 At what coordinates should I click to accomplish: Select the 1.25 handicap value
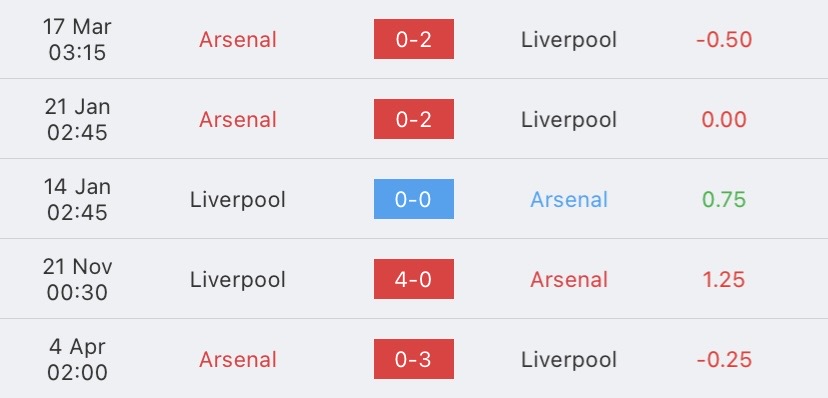724,280
